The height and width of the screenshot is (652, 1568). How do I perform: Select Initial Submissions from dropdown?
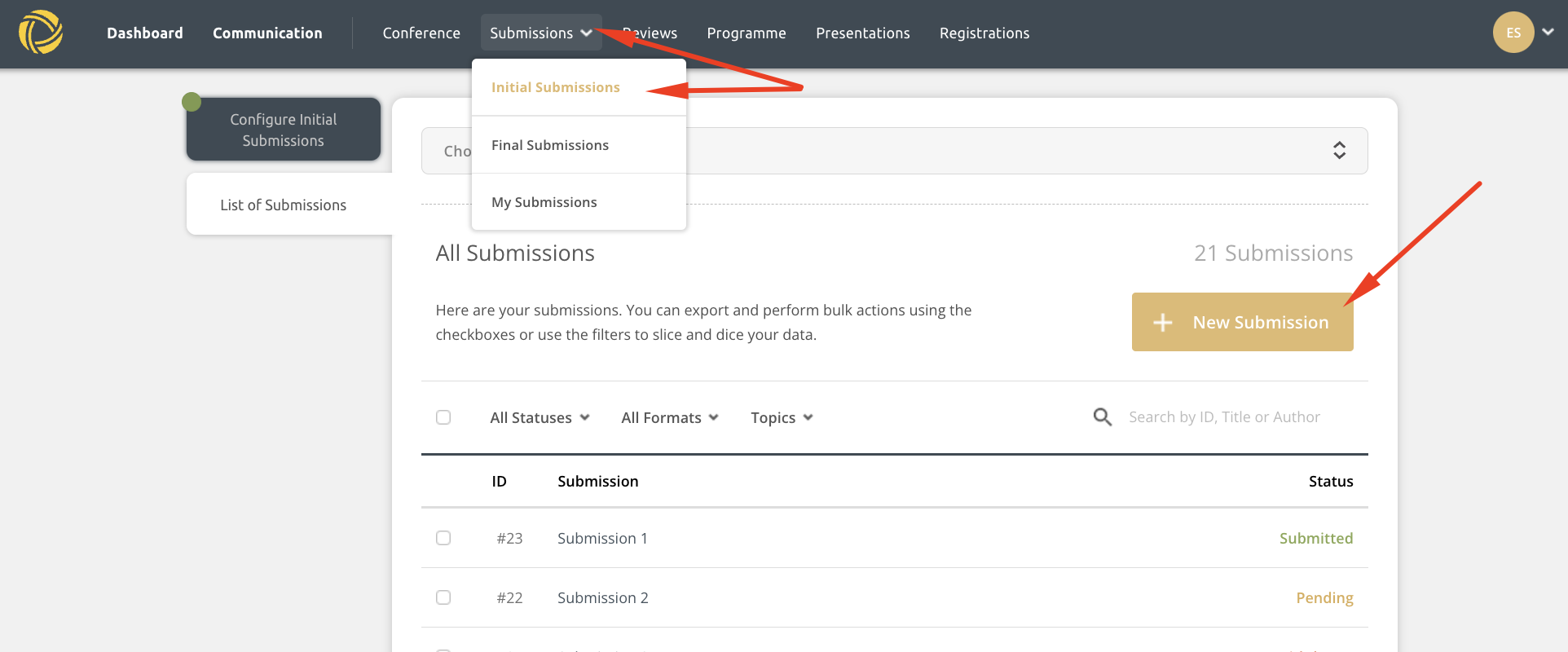pyautogui.click(x=579, y=87)
